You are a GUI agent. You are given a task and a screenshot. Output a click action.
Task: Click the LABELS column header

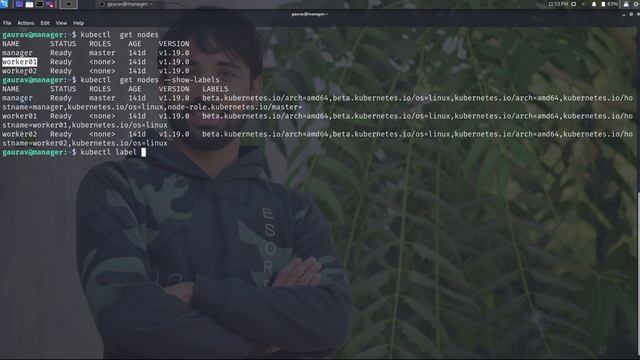215,89
